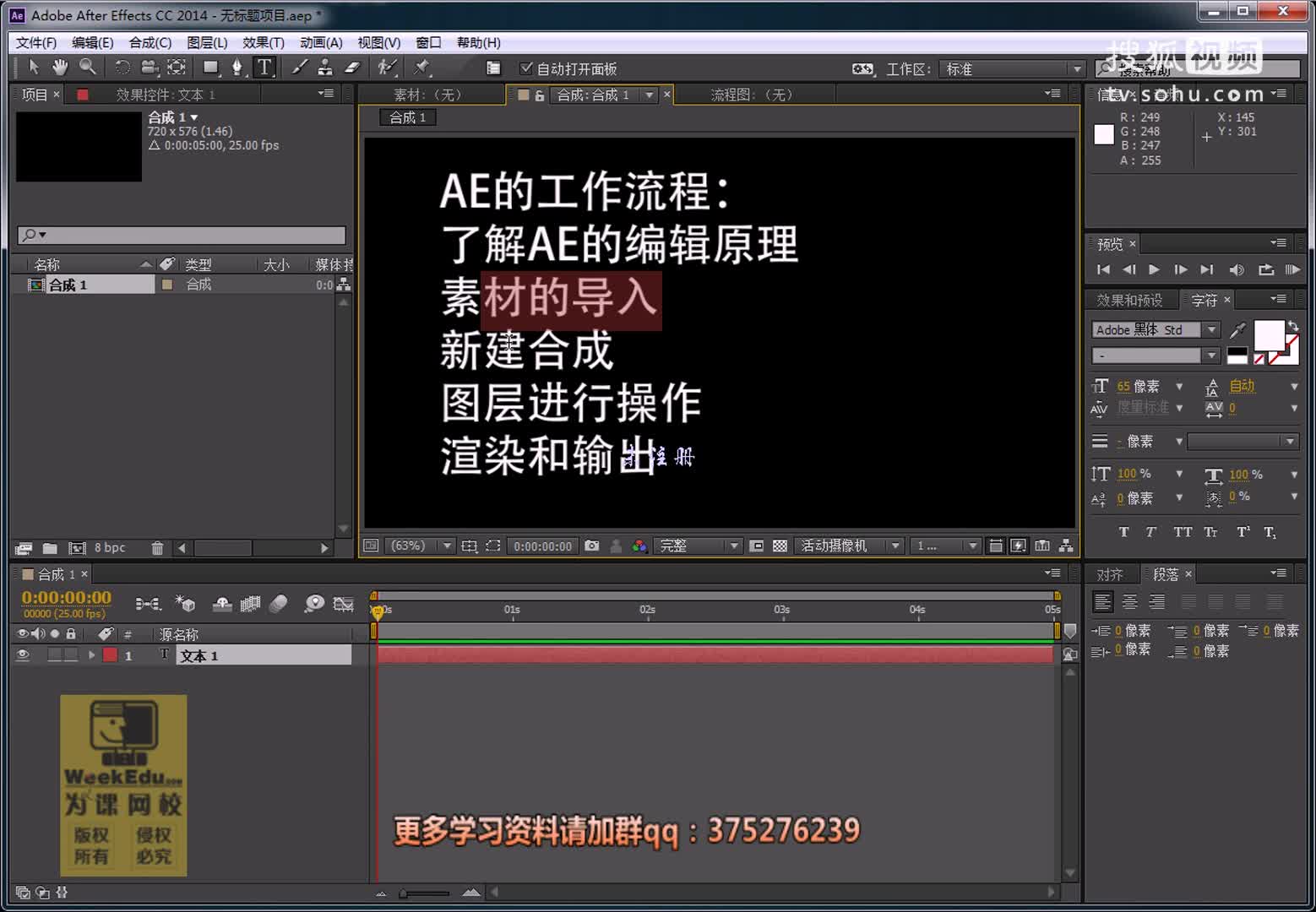Select the Clone Stamp tool
This screenshot has height=912, width=1316.
click(325, 68)
